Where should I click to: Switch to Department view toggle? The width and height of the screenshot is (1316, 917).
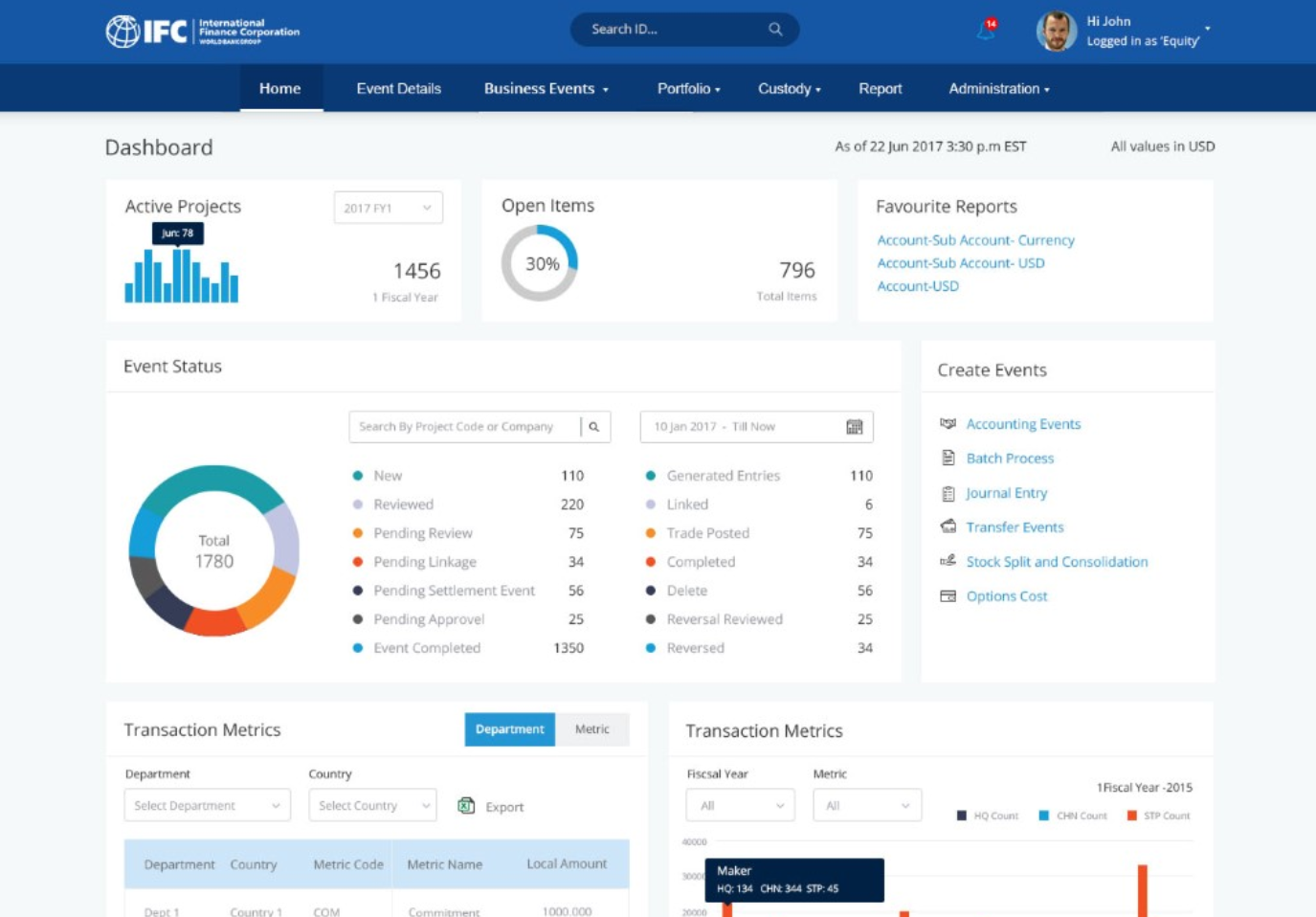pyautogui.click(x=509, y=729)
